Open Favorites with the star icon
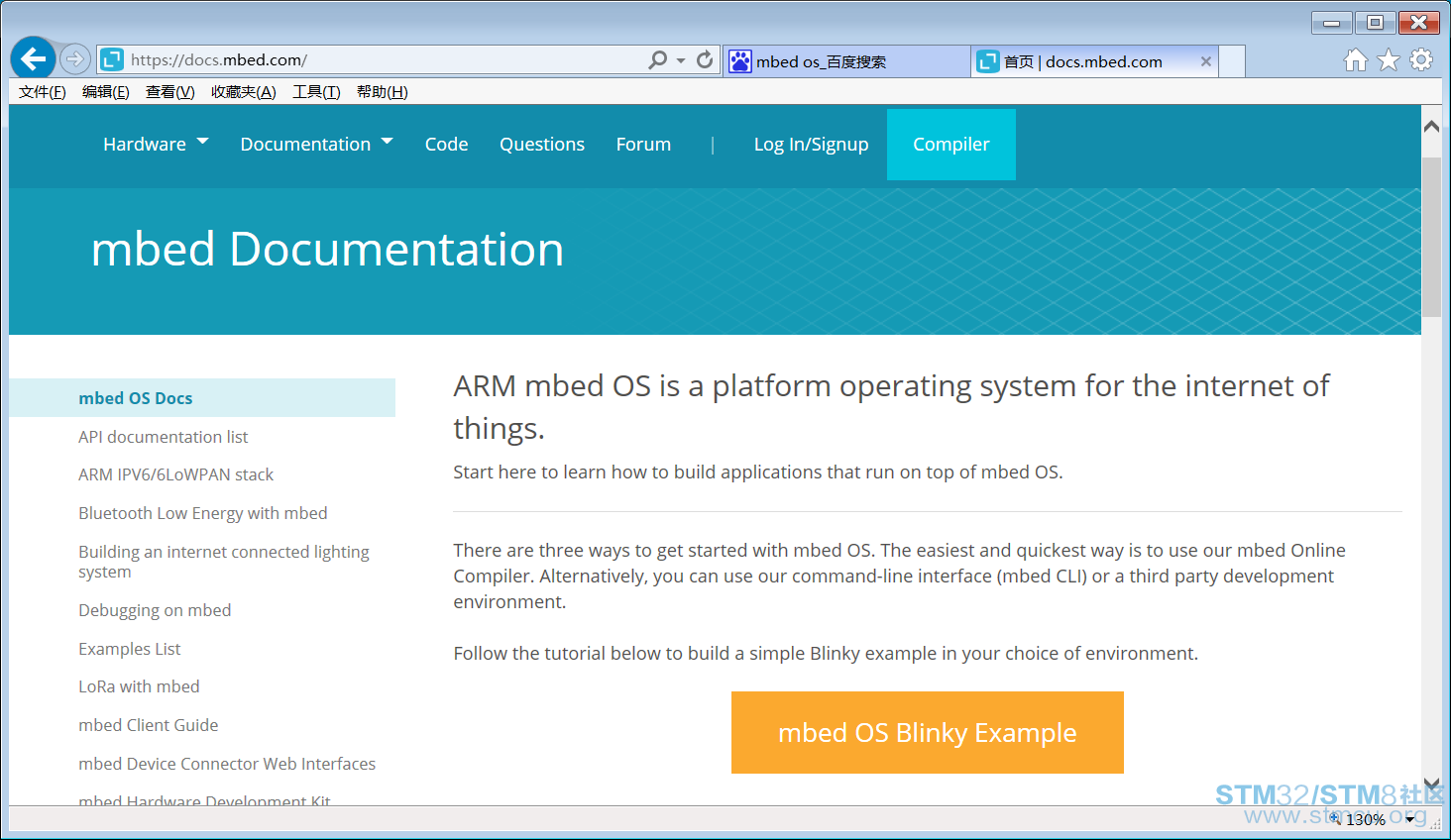This screenshot has width=1451, height=840. (x=1389, y=60)
